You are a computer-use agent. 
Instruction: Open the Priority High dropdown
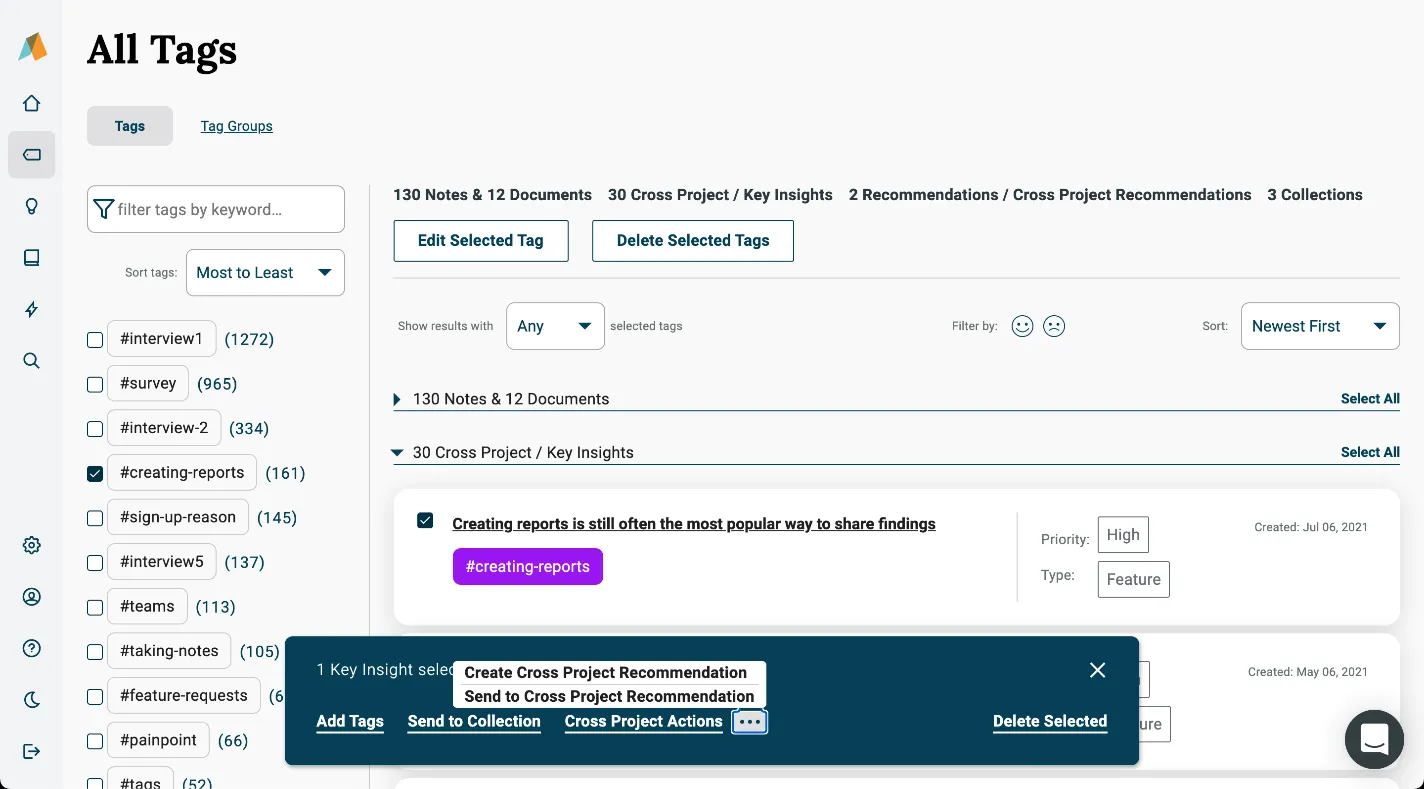point(1123,535)
